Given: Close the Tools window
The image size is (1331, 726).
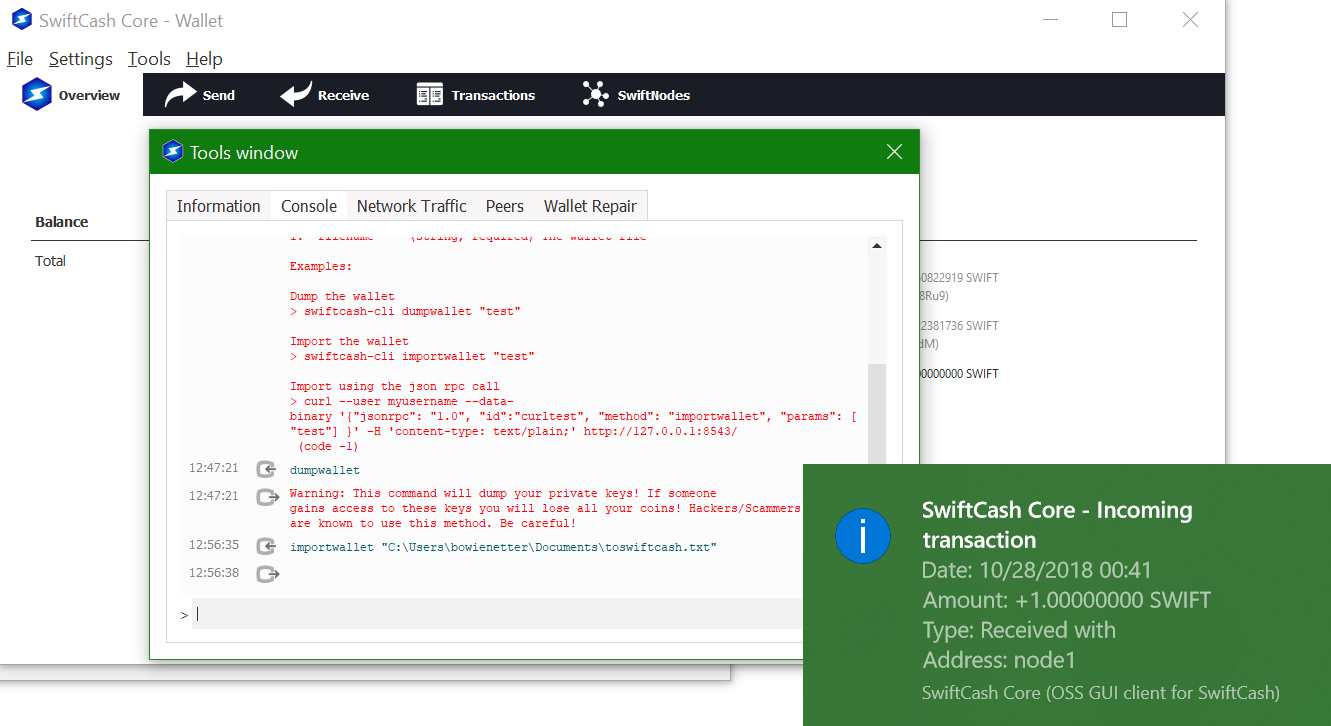Looking at the screenshot, I should 894,152.
